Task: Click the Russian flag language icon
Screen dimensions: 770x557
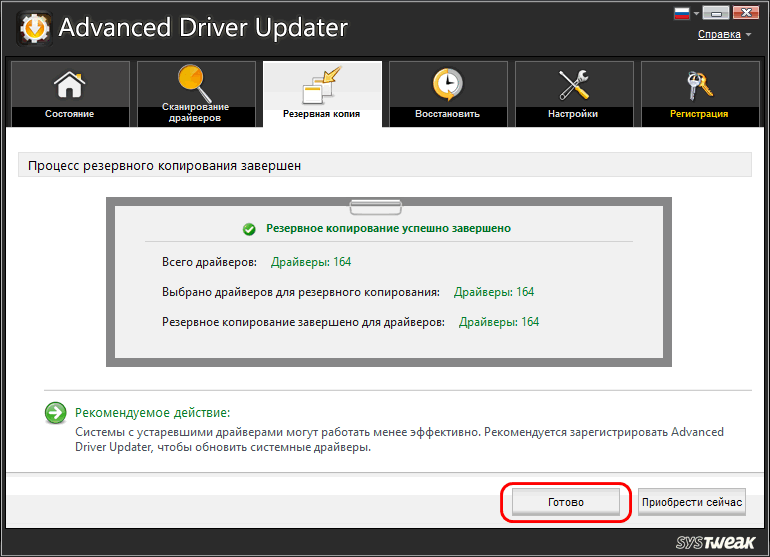Action: [x=682, y=13]
